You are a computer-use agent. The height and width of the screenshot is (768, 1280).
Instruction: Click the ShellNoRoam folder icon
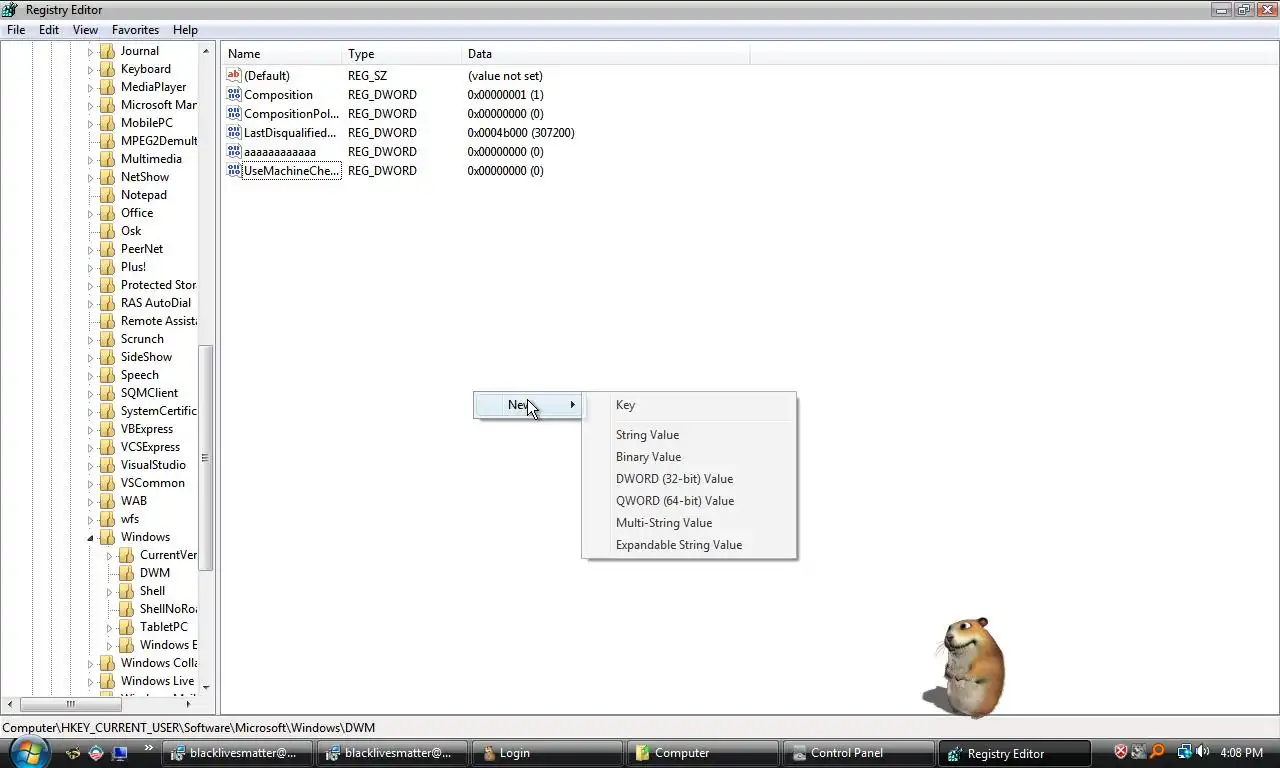pyautogui.click(x=126, y=609)
